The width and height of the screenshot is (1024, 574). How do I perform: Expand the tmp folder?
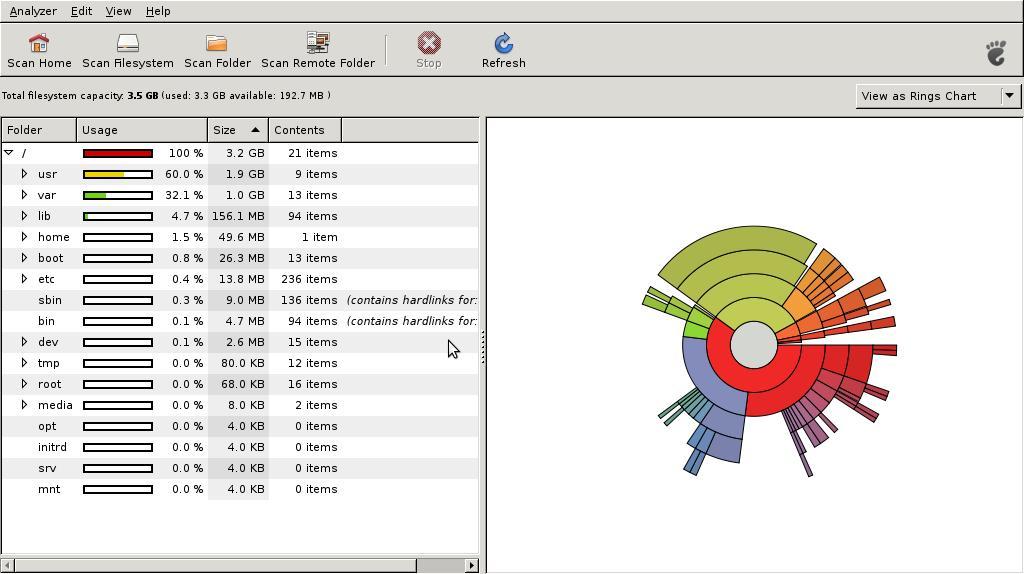coord(24,362)
